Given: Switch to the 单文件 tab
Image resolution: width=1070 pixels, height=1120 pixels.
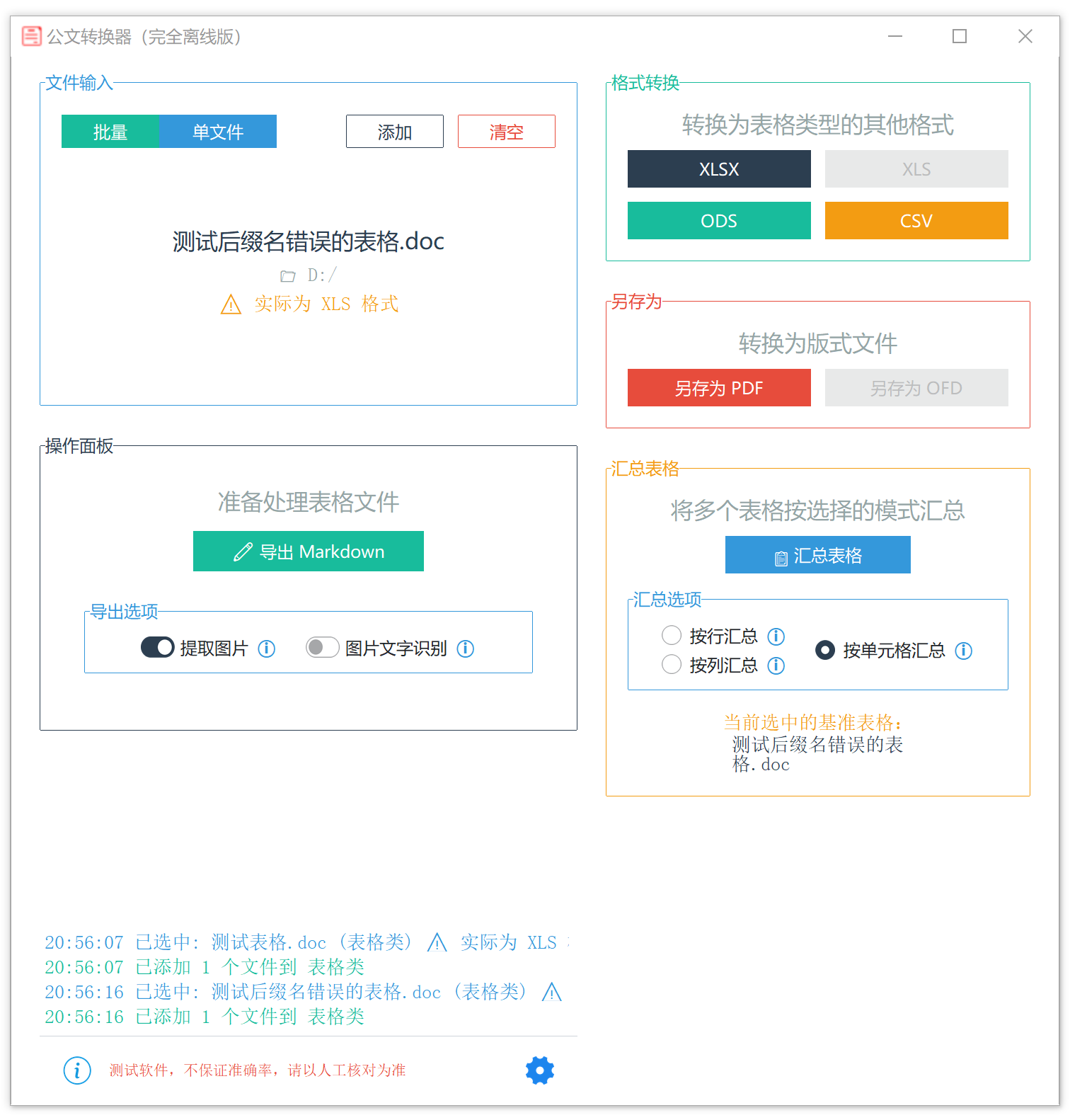Looking at the screenshot, I should click(x=218, y=132).
